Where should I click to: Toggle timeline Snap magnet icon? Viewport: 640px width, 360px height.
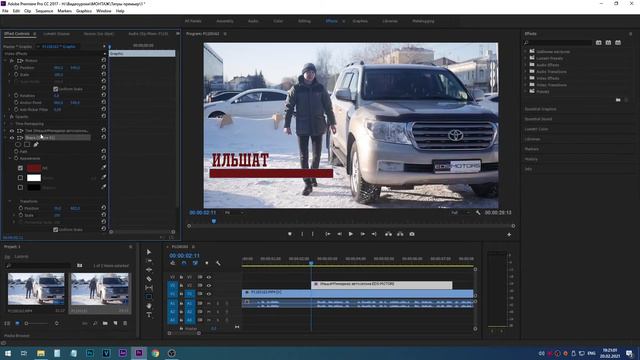(184, 263)
